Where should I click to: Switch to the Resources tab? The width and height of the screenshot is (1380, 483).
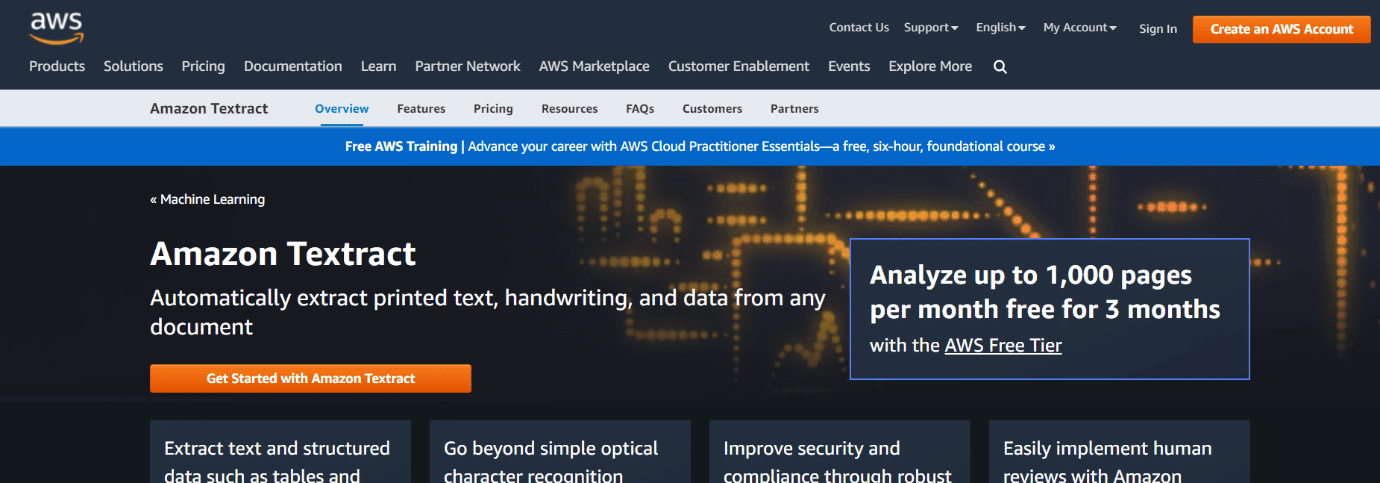tap(569, 108)
